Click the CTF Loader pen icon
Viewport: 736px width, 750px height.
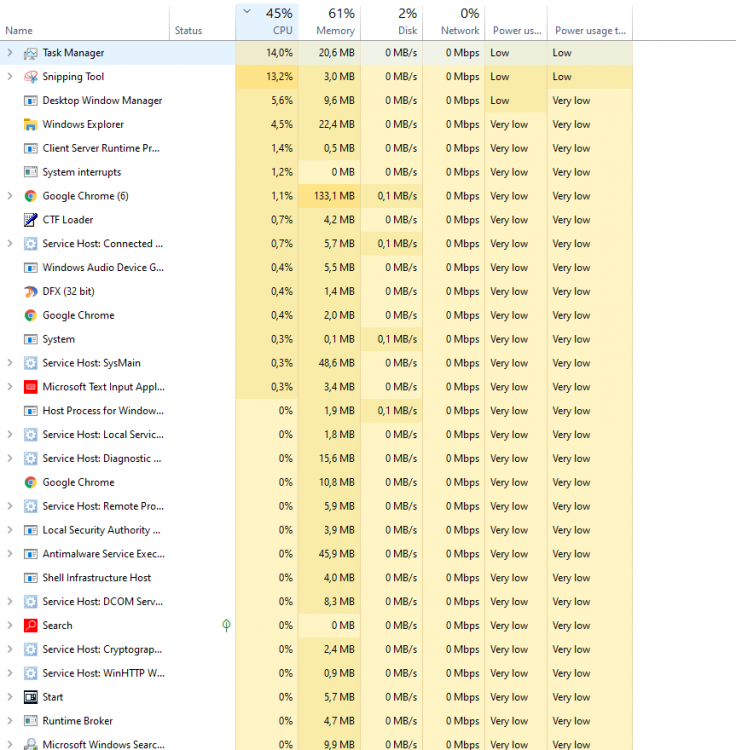coord(31,220)
